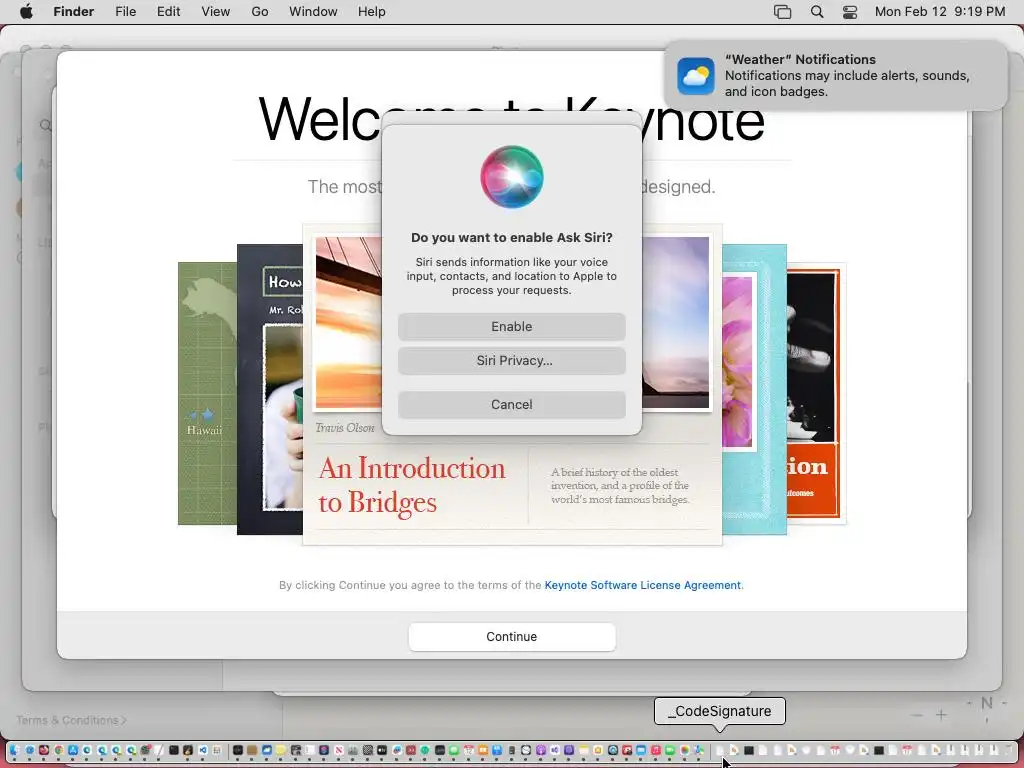Click the minus button in the background window
This screenshot has width=1024, height=768.
click(917, 715)
